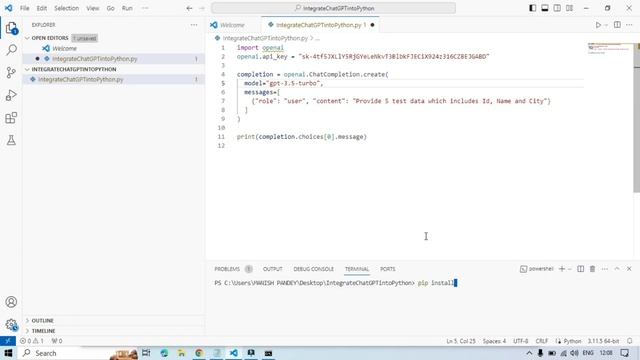640x360 pixels.
Task: Add a new terminal with plus icon
Action: pos(562,269)
